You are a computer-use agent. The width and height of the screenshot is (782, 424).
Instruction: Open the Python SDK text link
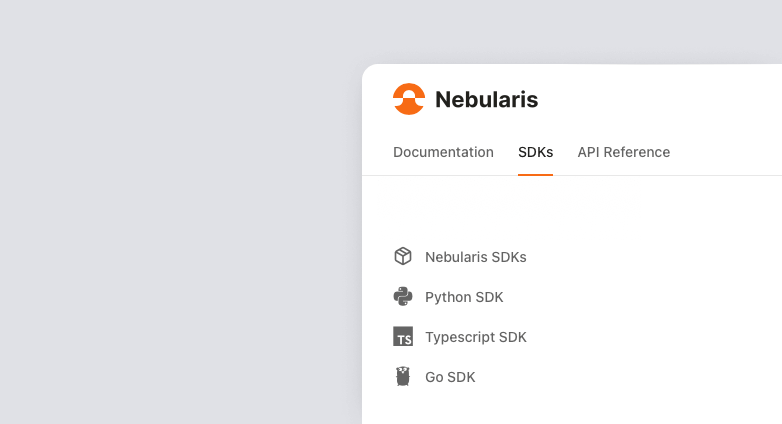(x=464, y=297)
